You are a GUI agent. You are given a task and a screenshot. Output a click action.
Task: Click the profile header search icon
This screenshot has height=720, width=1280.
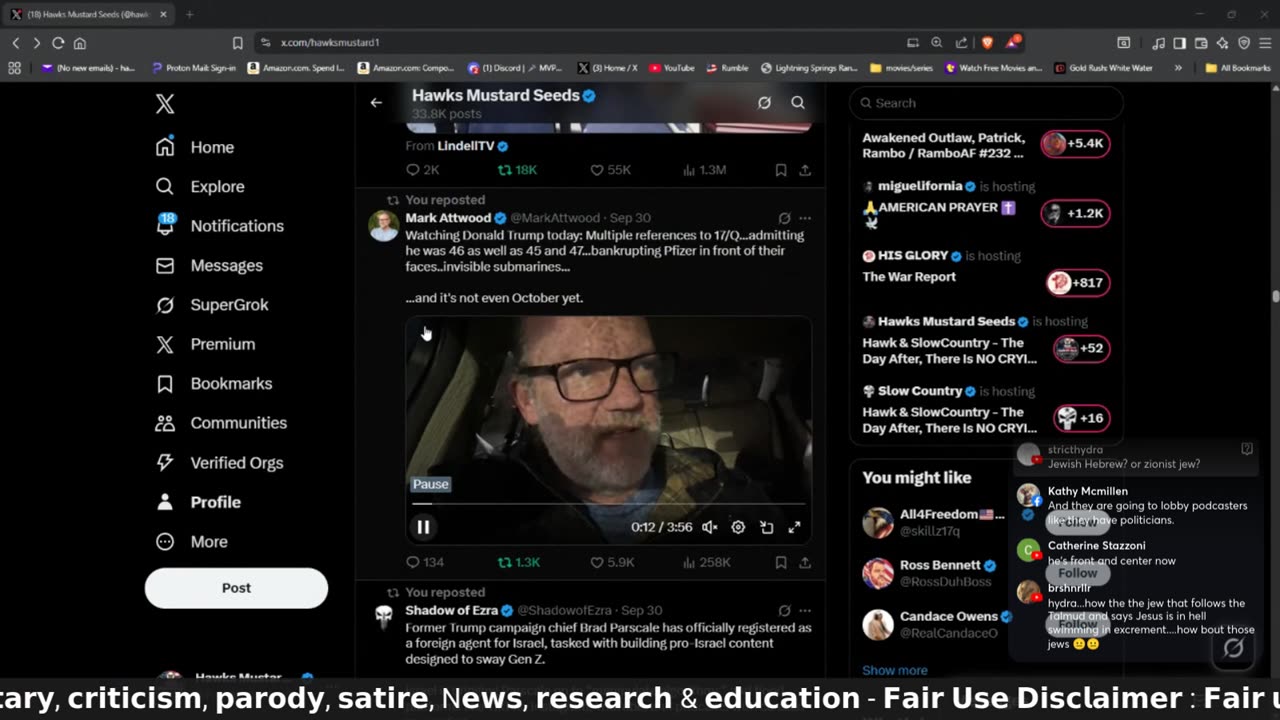click(798, 102)
